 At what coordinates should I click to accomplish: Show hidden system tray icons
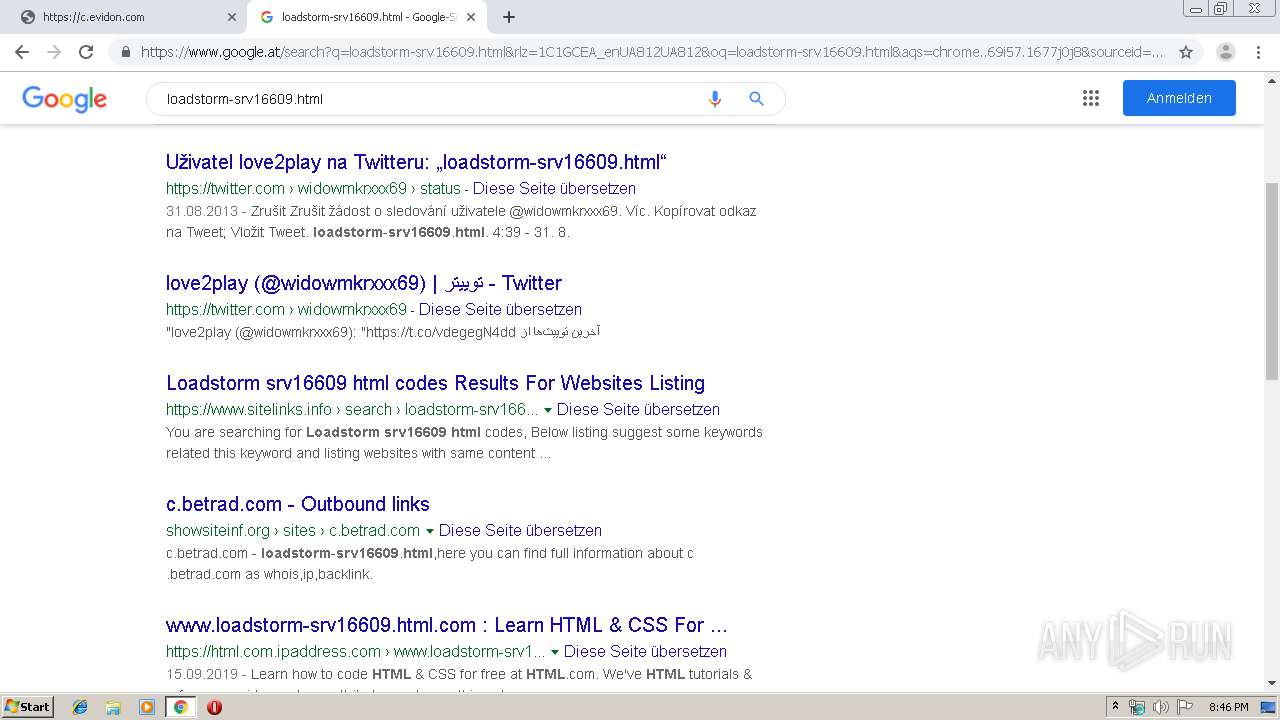click(1115, 707)
